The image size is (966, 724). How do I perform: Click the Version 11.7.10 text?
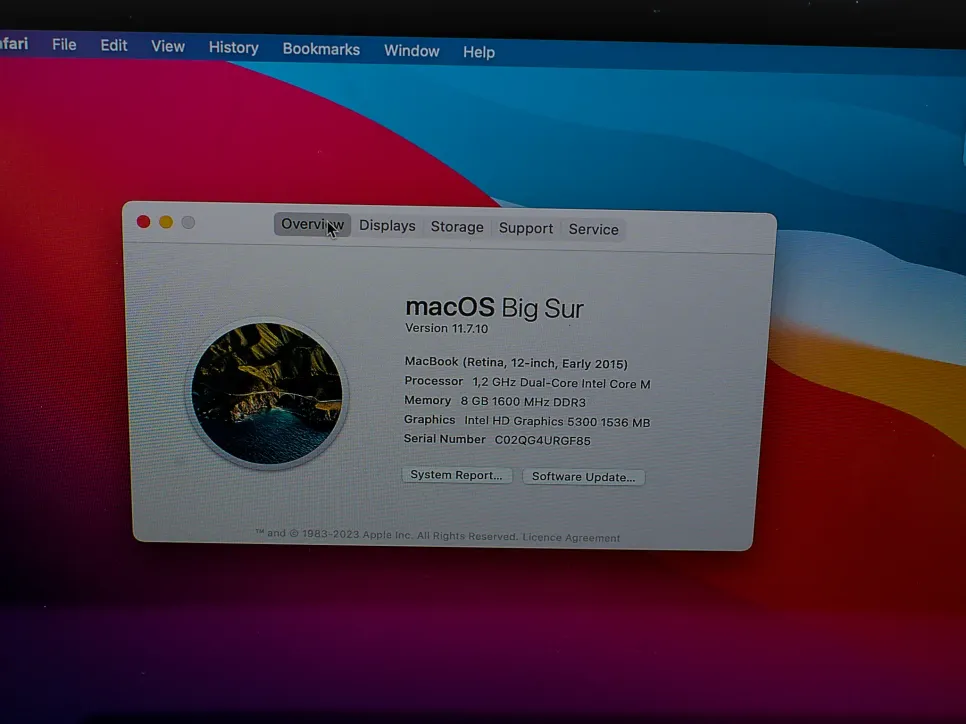pos(447,328)
